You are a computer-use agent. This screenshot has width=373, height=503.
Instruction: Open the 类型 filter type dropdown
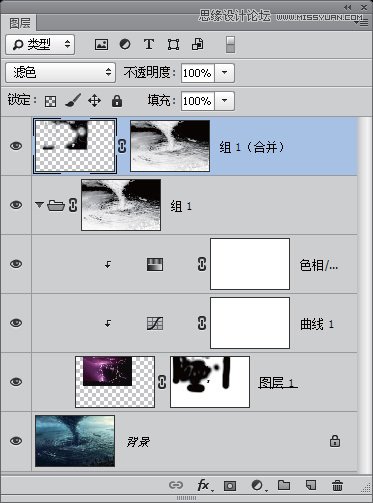click(40, 44)
